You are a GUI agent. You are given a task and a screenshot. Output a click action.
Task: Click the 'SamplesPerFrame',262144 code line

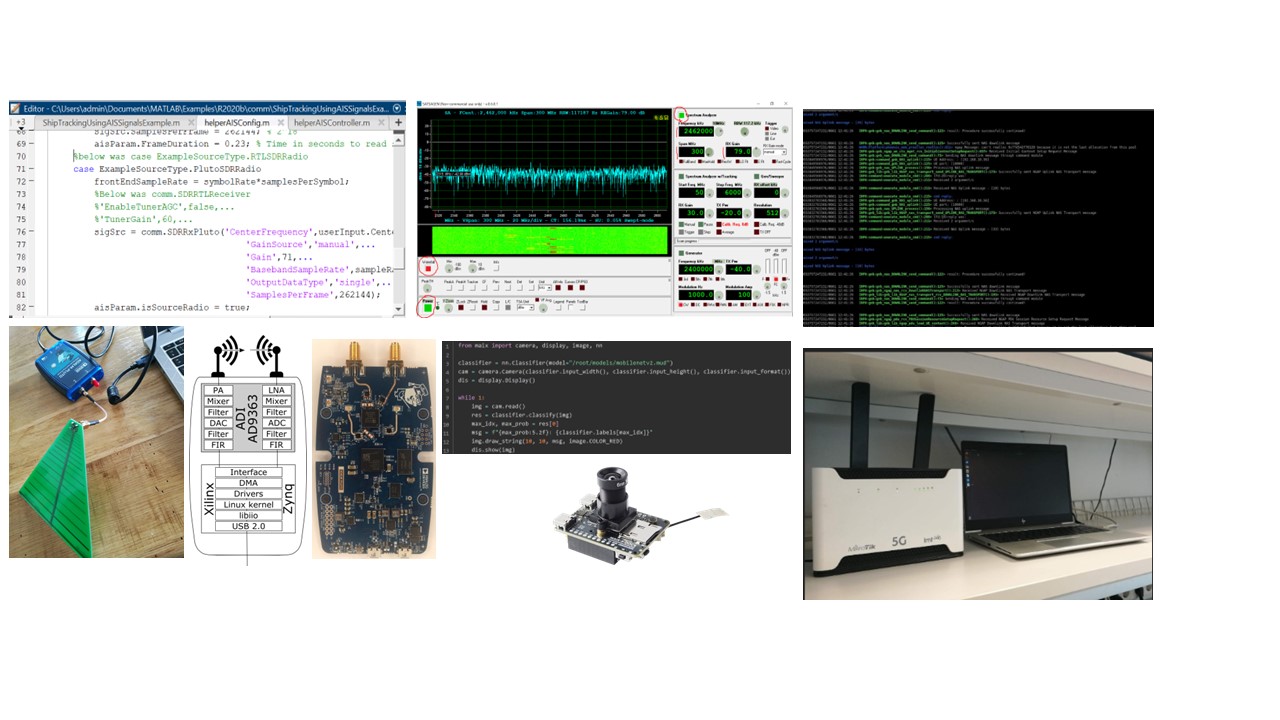coord(313,294)
